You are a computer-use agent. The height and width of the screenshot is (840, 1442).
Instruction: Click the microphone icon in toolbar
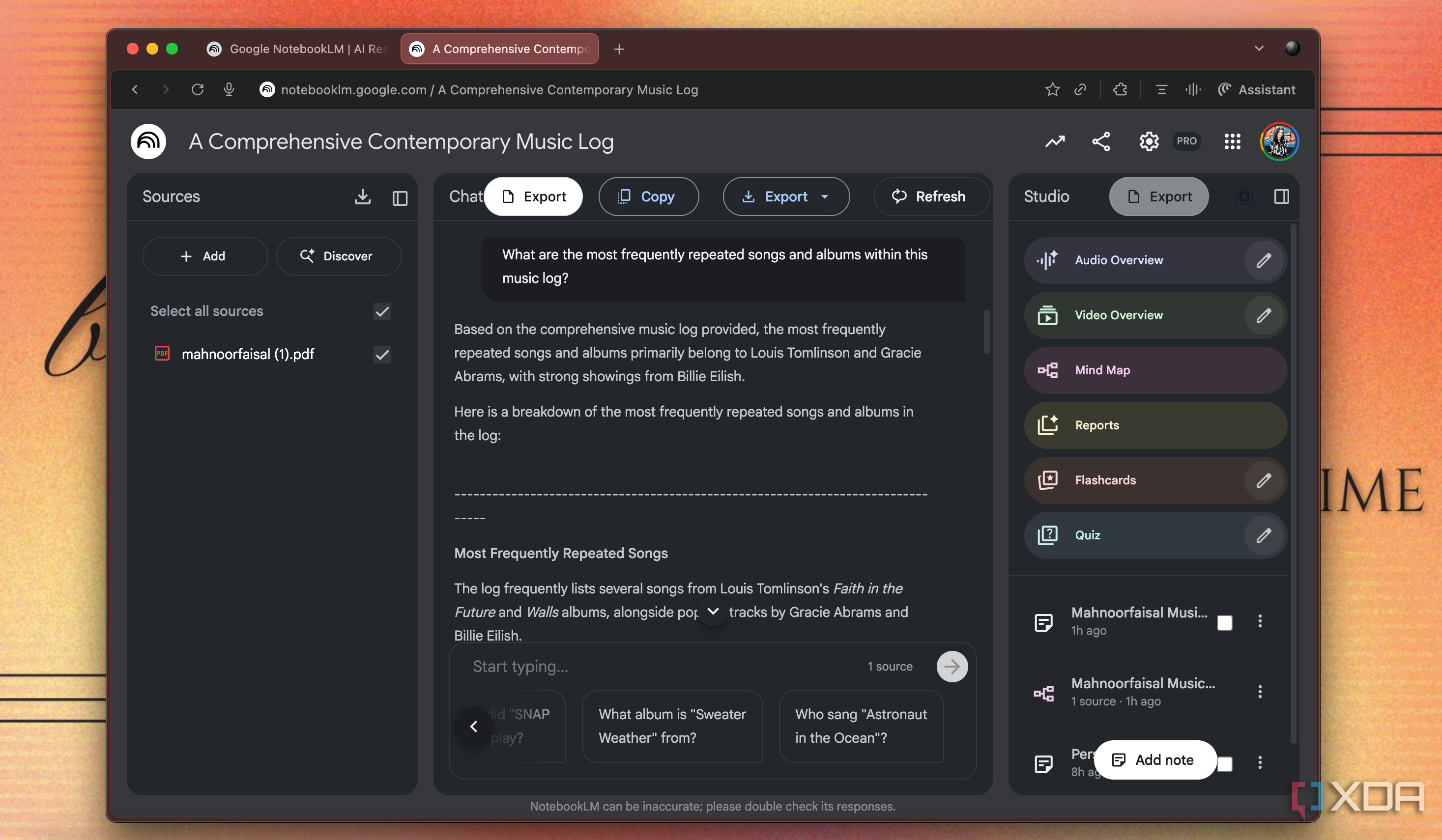coord(229,90)
